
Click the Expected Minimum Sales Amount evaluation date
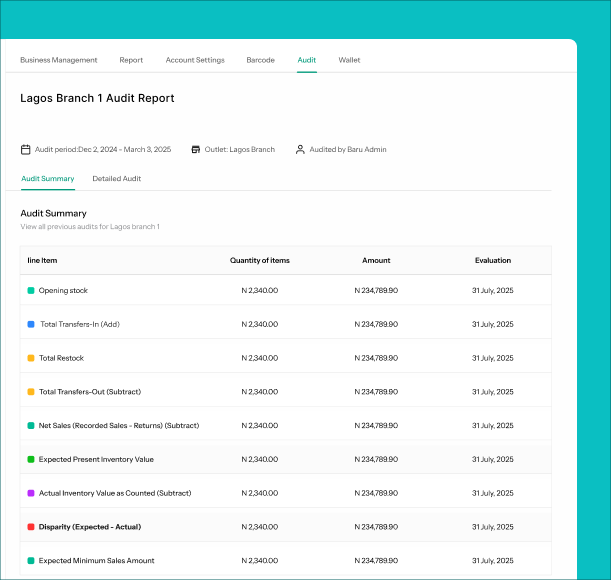coord(493,561)
